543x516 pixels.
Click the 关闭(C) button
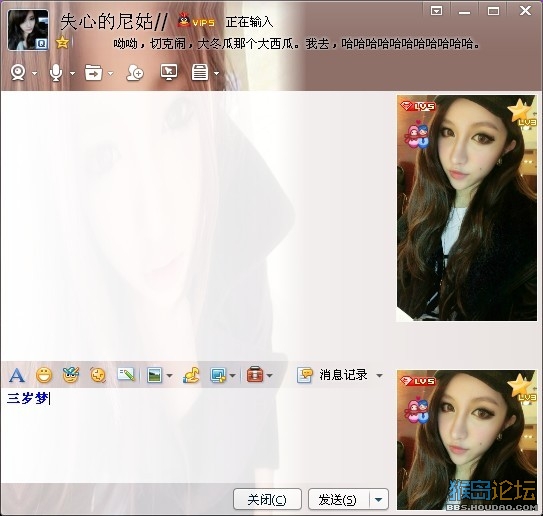point(267,499)
